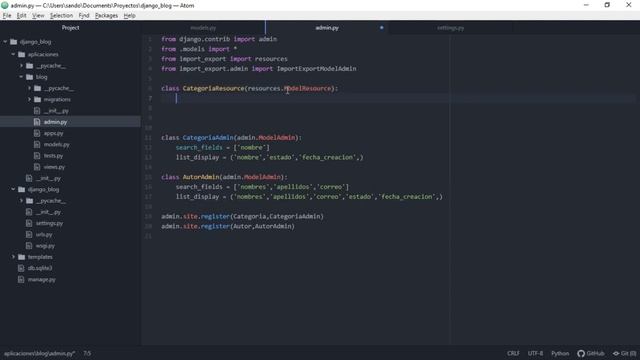Collapse the aplicaciones folder chevron
The height and width of the screenshot is (360, 640).
pos(13,54)
